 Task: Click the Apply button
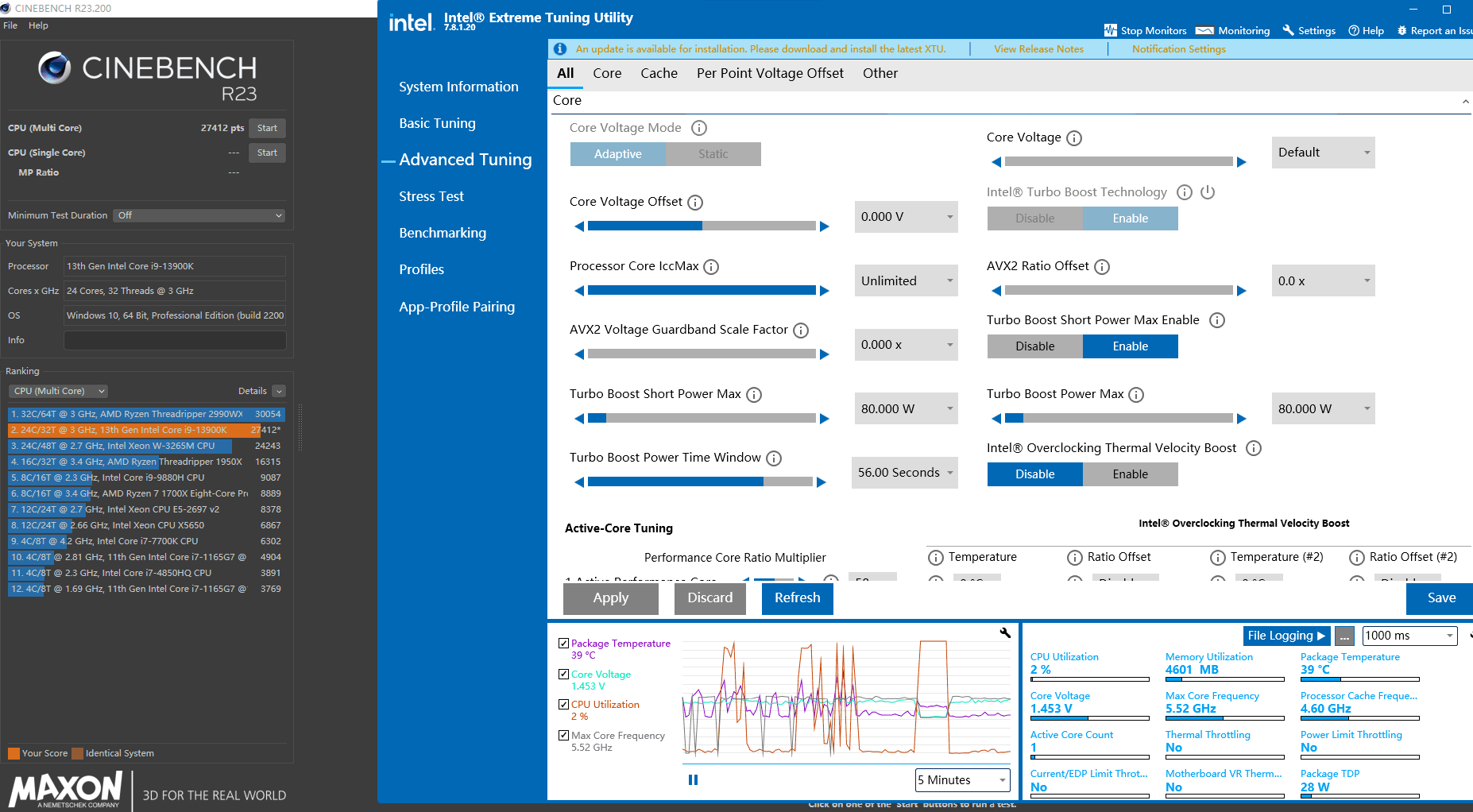611,598
